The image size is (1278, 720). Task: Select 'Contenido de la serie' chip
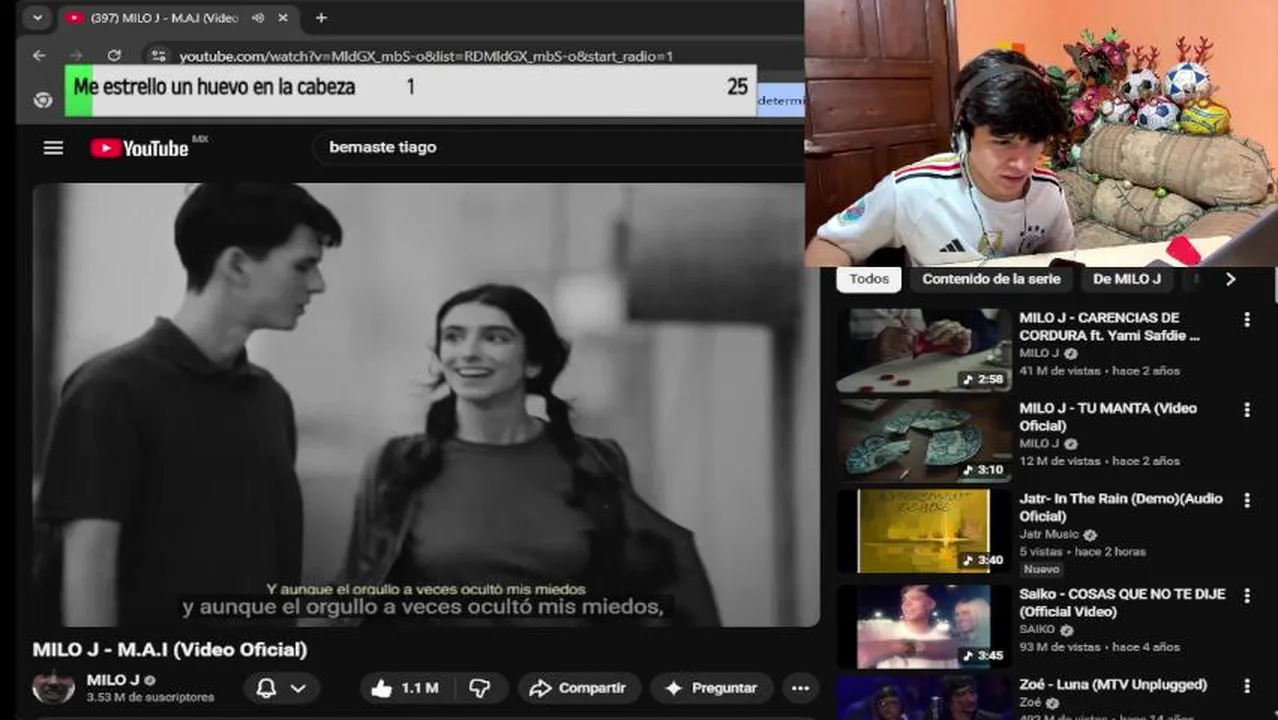[991, 279]
